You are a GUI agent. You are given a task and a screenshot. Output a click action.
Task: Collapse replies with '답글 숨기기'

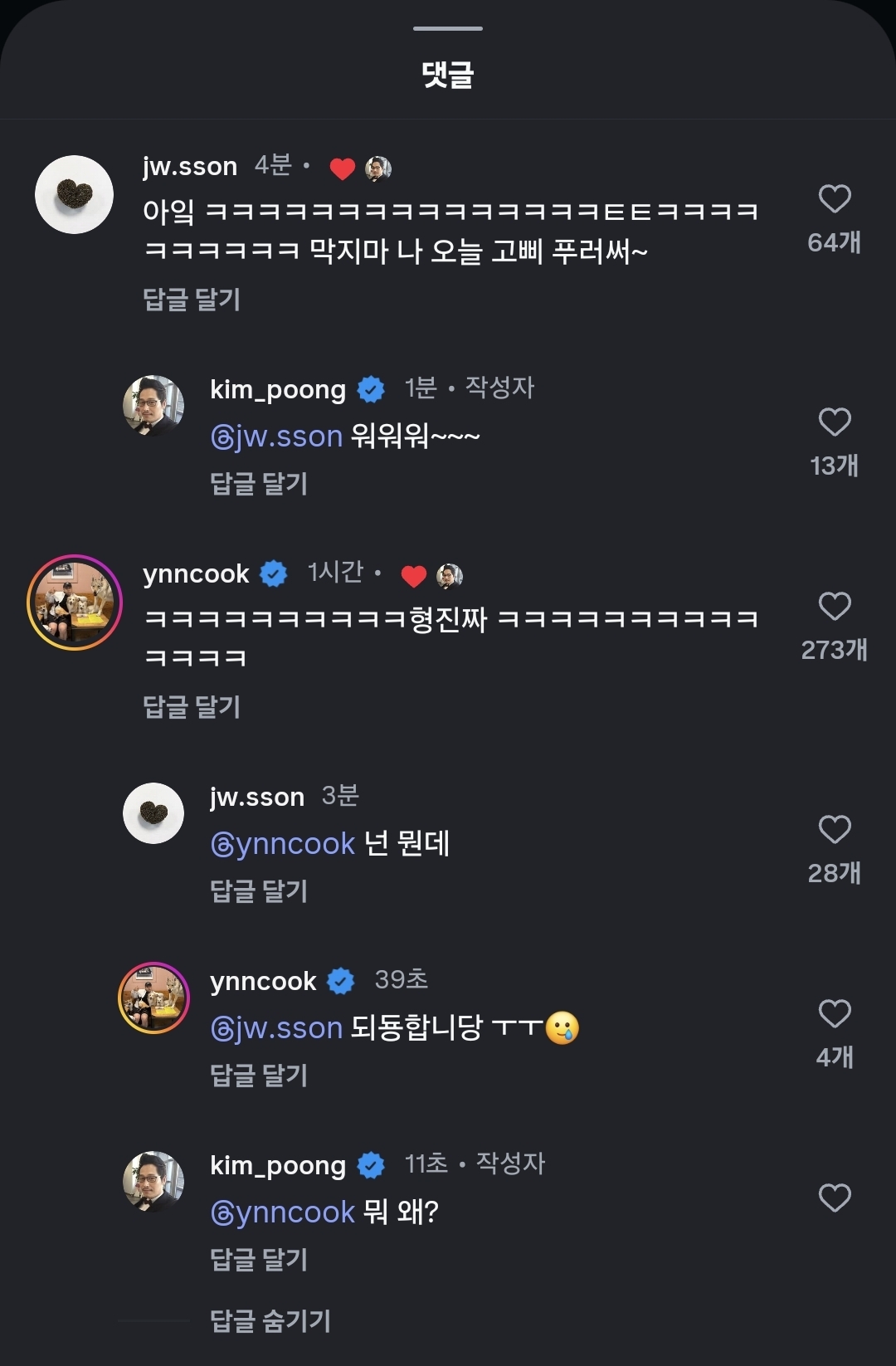270,1320
